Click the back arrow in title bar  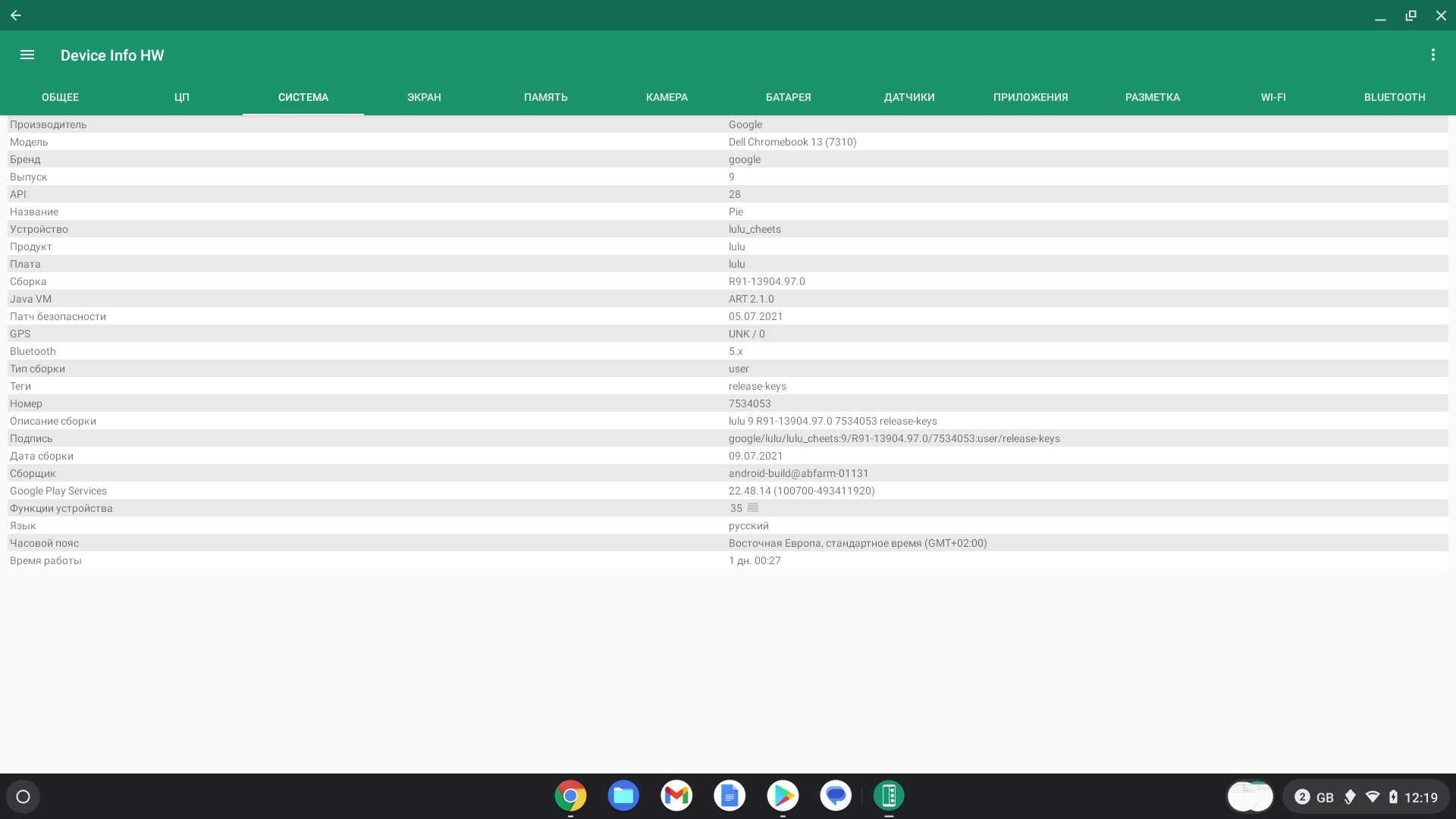pos(15,15)
